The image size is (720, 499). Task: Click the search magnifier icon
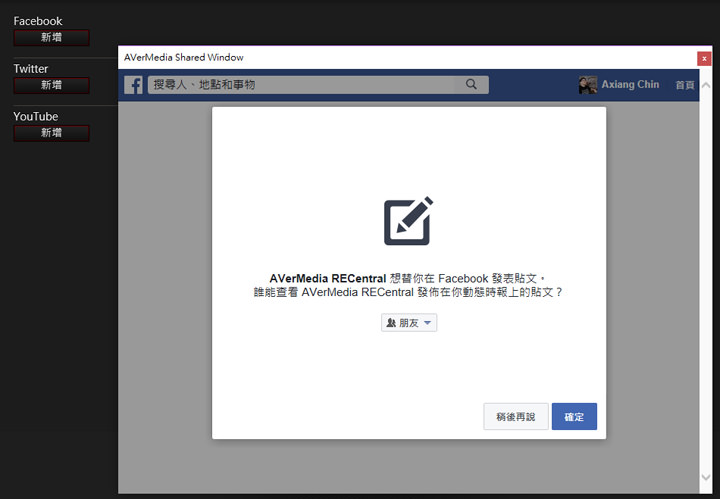coord(471,85)
